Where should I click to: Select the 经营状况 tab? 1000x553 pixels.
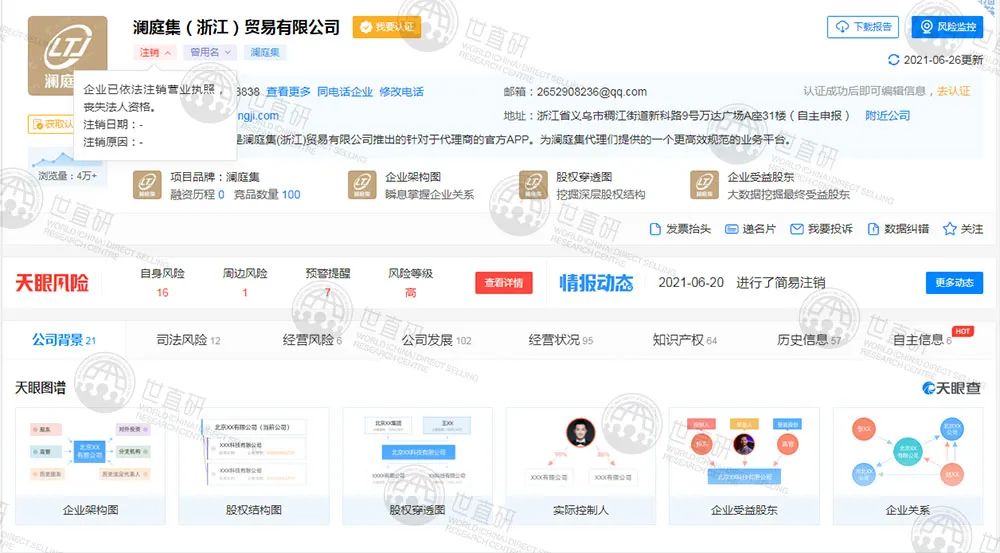pyautogui.click(x=561, y=340)
